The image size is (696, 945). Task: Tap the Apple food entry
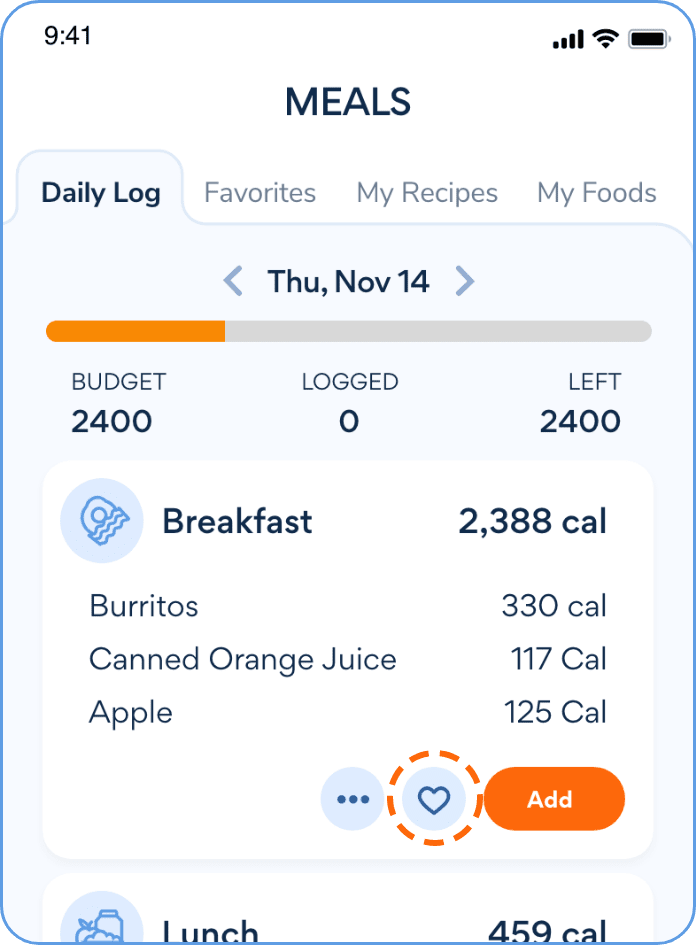[x=131, y=713]
